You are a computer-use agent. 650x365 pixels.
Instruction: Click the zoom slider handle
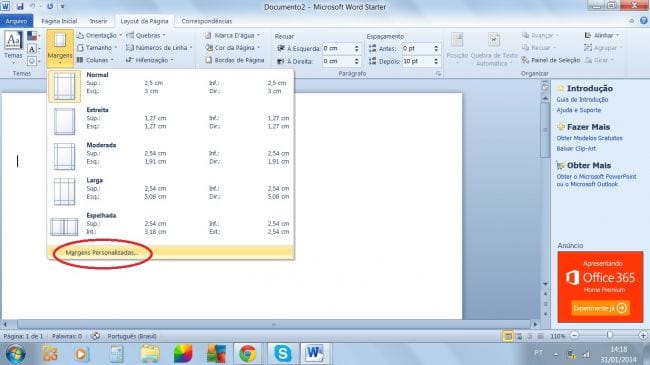609,335
